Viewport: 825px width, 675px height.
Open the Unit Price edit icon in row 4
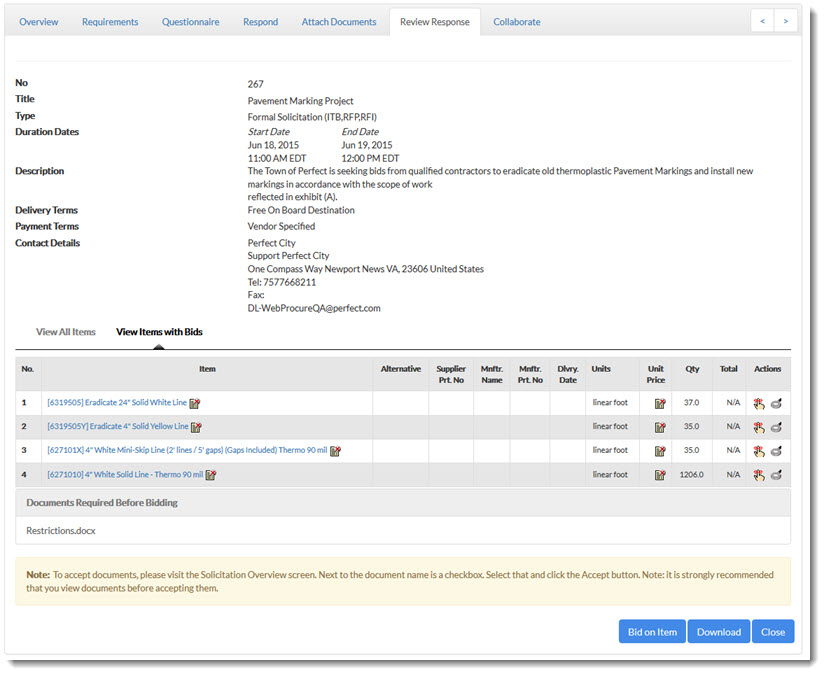click(x=660, y=475)
